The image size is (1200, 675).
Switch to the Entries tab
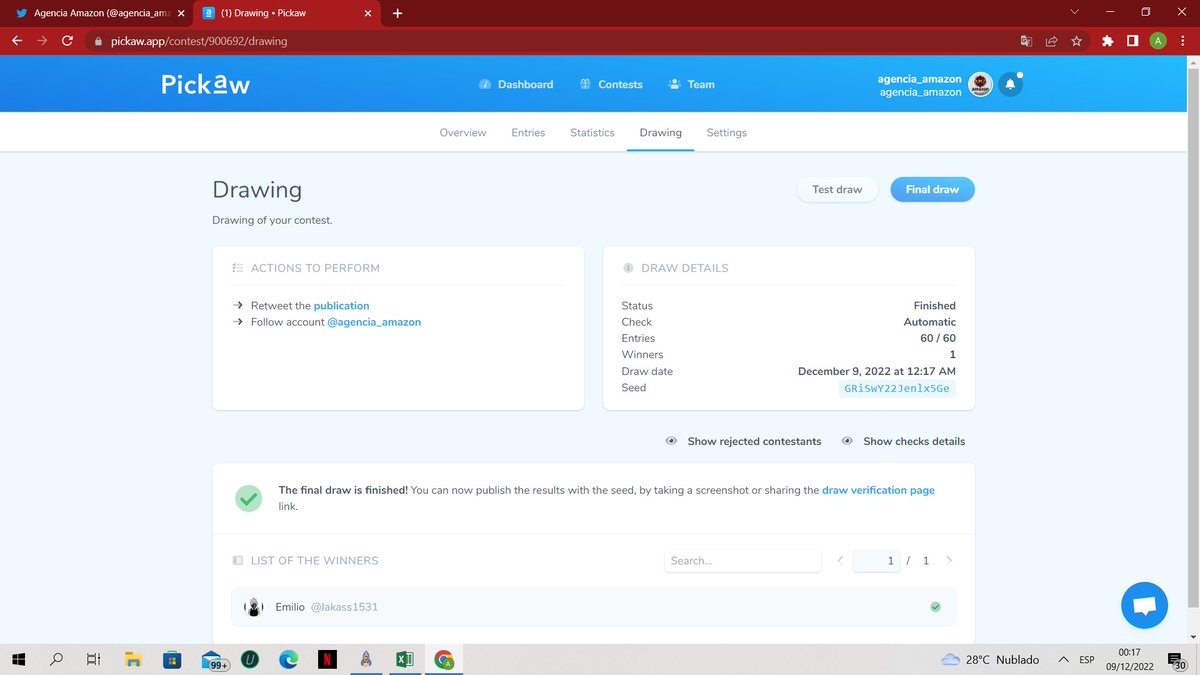coord(528,133)
